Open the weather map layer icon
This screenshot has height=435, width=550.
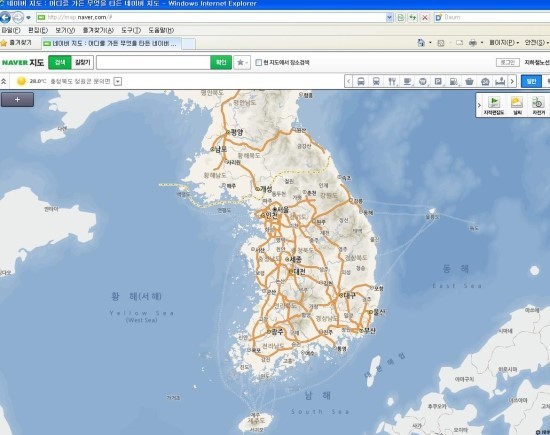point(517,105)
